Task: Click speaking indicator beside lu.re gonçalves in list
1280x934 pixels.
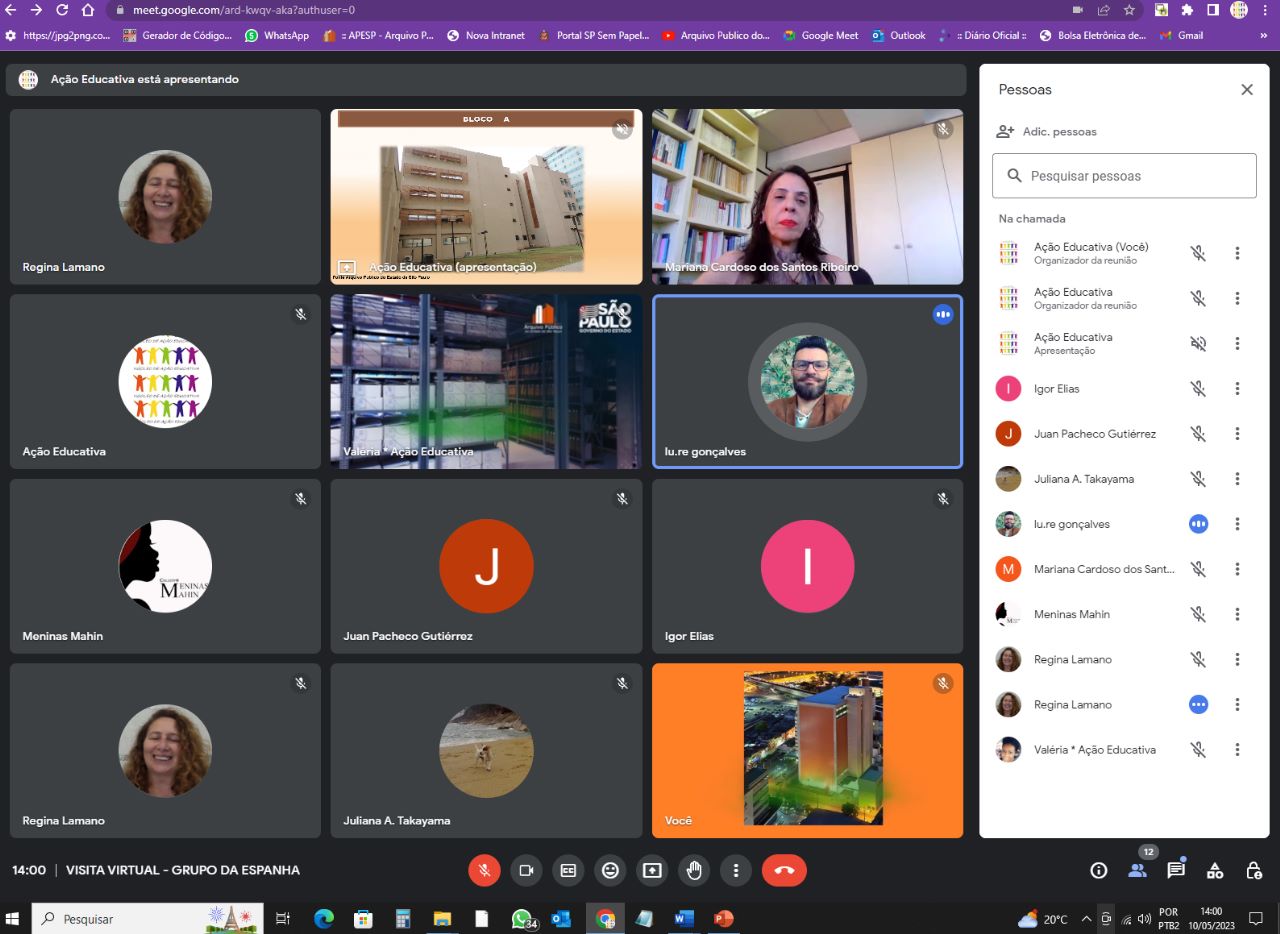Action: coord(1198,524)
